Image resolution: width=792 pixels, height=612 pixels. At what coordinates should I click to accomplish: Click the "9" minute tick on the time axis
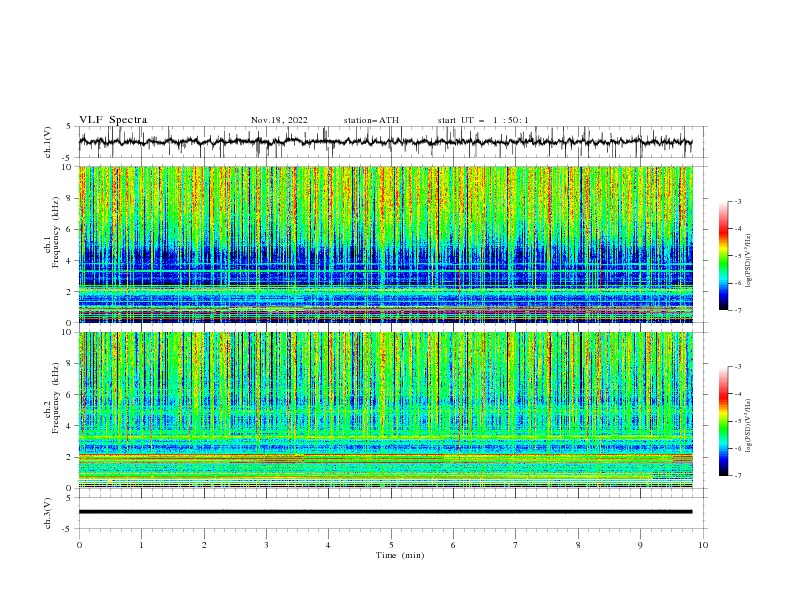coord(640,545)
